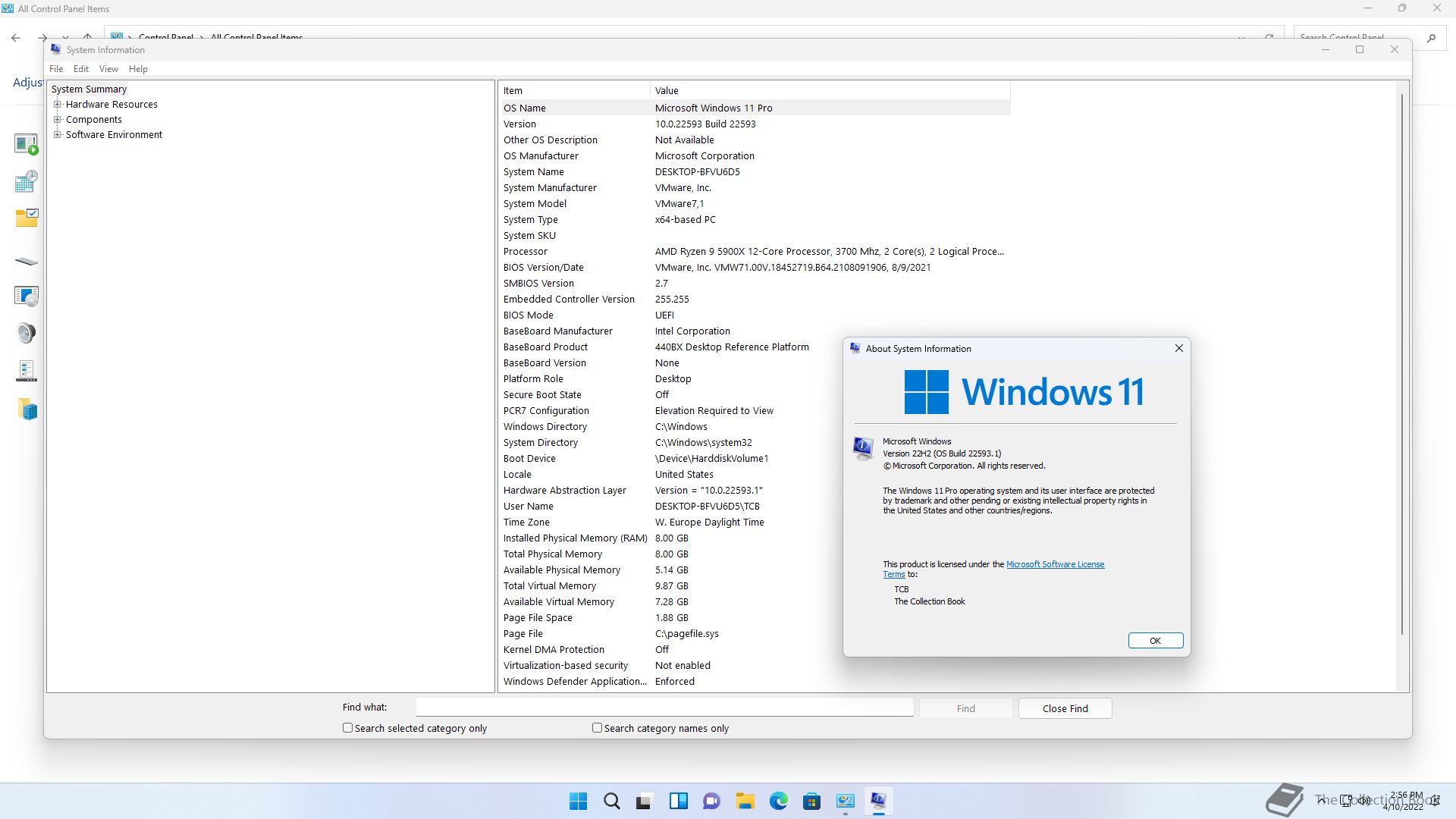Open the File menu

(x=56, y=68)
